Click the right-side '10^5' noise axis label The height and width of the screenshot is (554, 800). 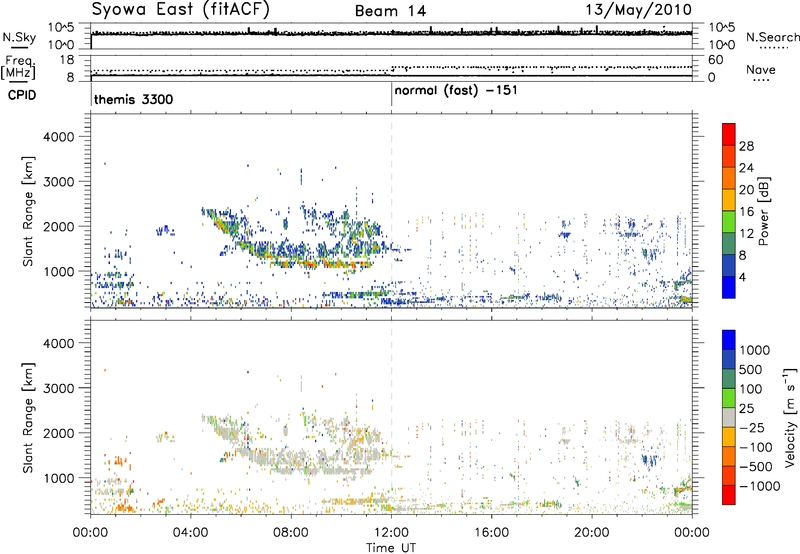[x=722, y=28]
